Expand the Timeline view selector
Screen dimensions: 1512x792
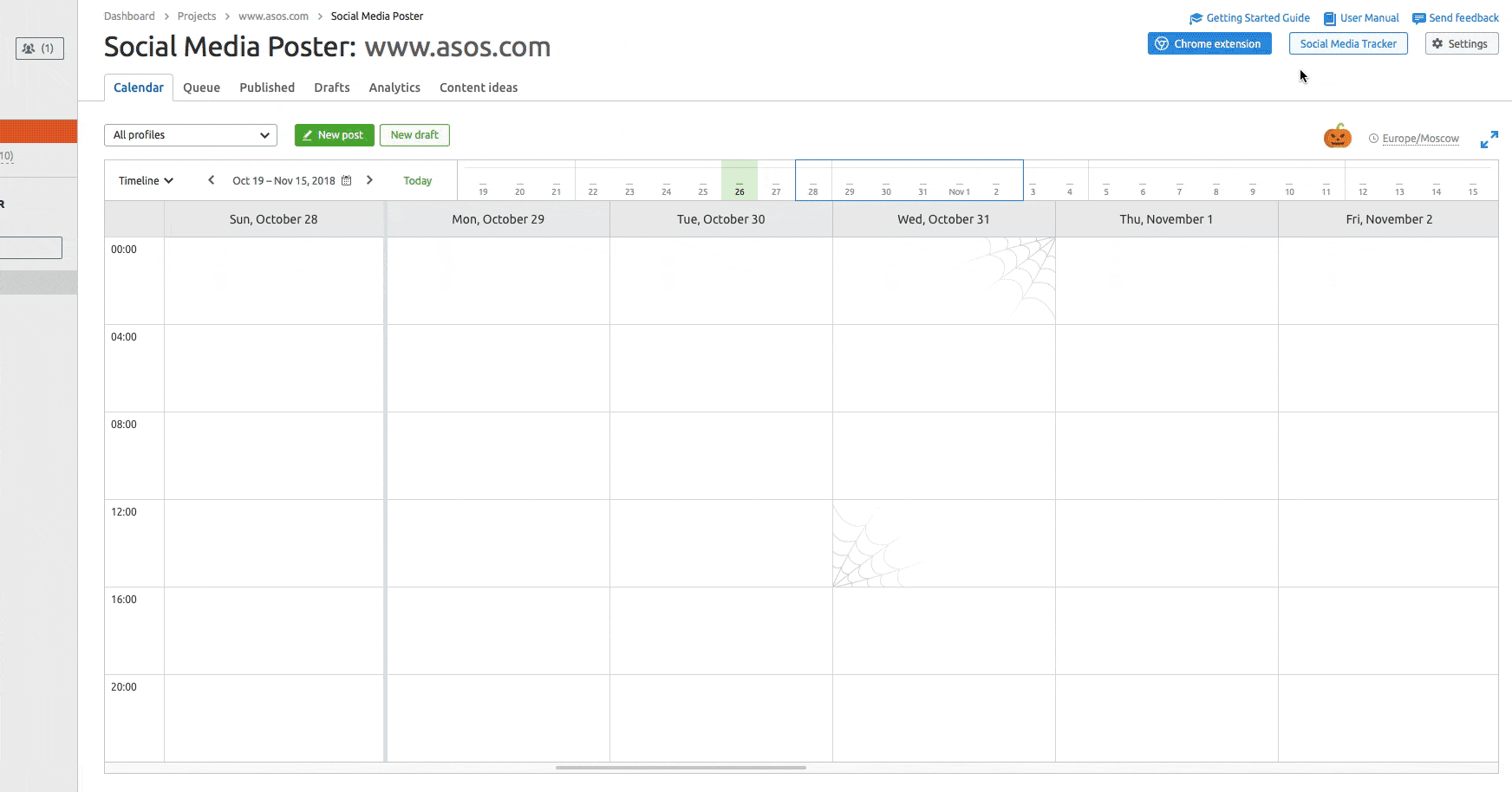[146, 181]
